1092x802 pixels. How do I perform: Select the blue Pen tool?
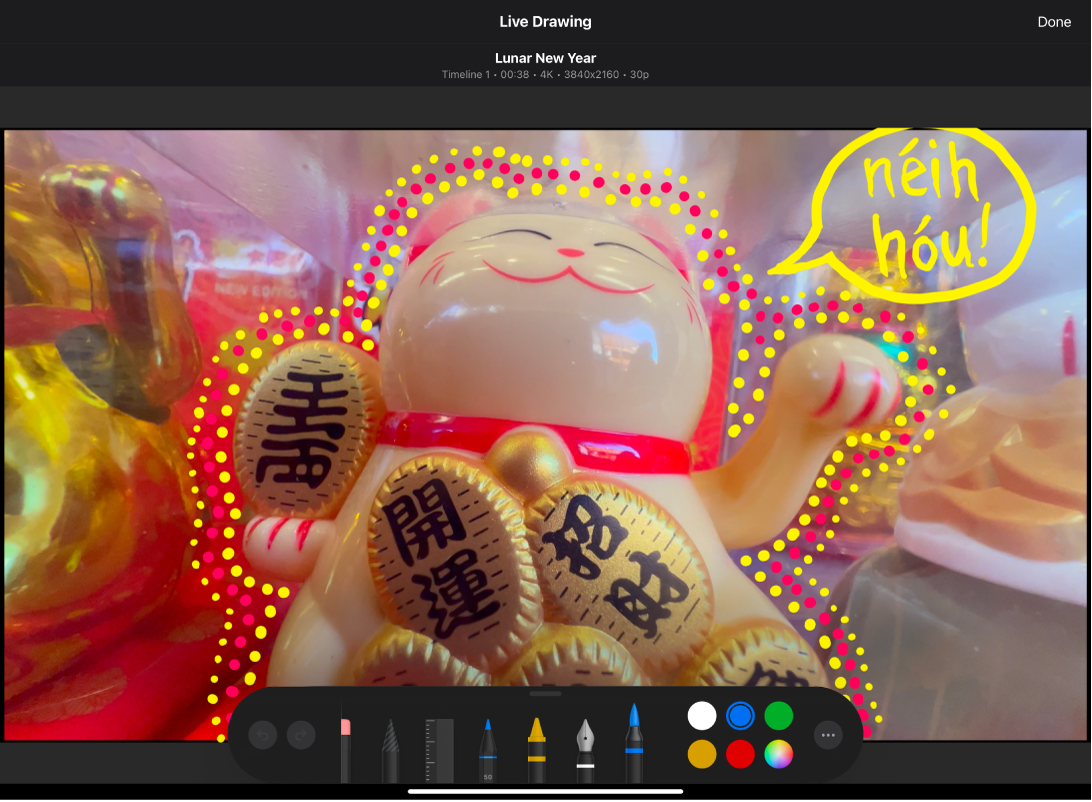[490, 745]
